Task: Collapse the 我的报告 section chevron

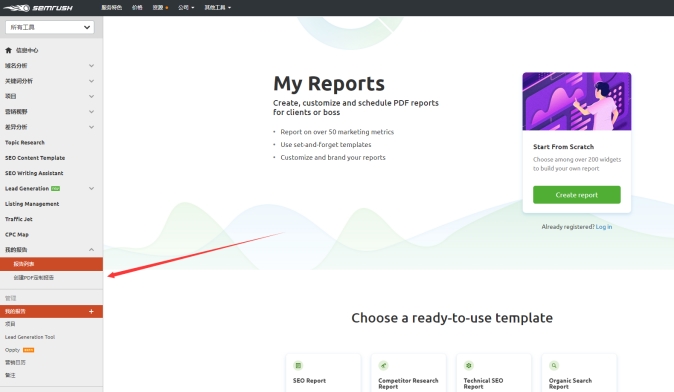Action: [92, 250]
